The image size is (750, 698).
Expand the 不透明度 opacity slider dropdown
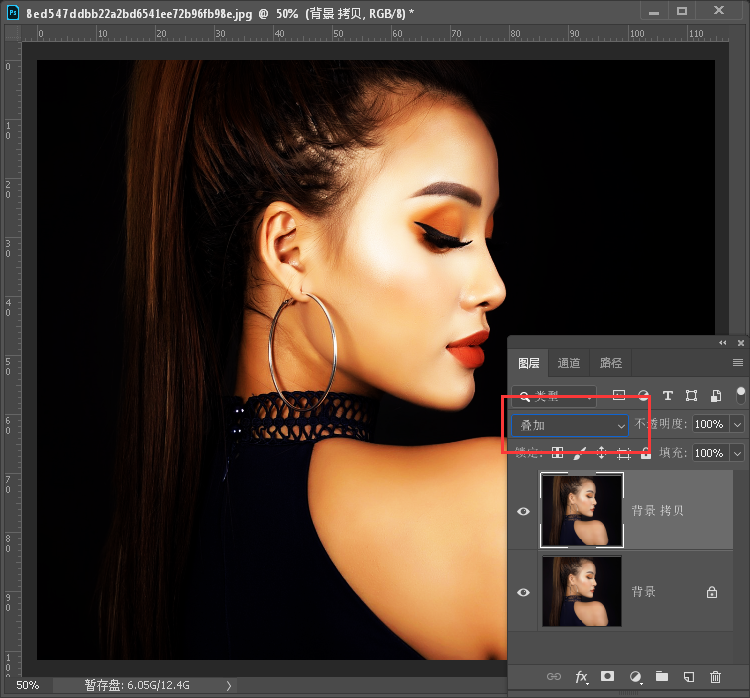738,424
